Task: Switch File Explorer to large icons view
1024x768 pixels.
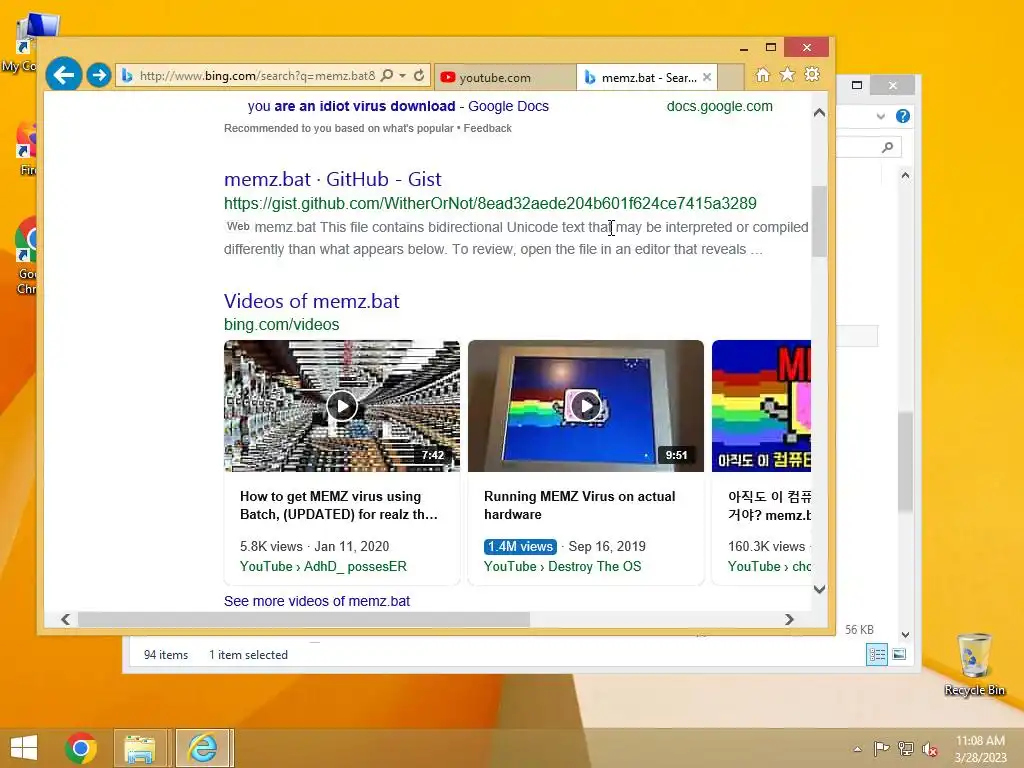Action: coord(899,654)
